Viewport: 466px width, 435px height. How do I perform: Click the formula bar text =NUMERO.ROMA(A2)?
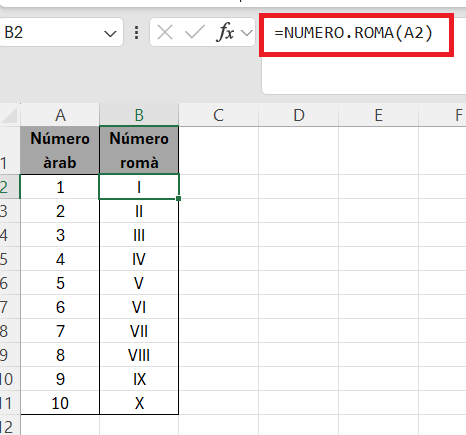353,33
